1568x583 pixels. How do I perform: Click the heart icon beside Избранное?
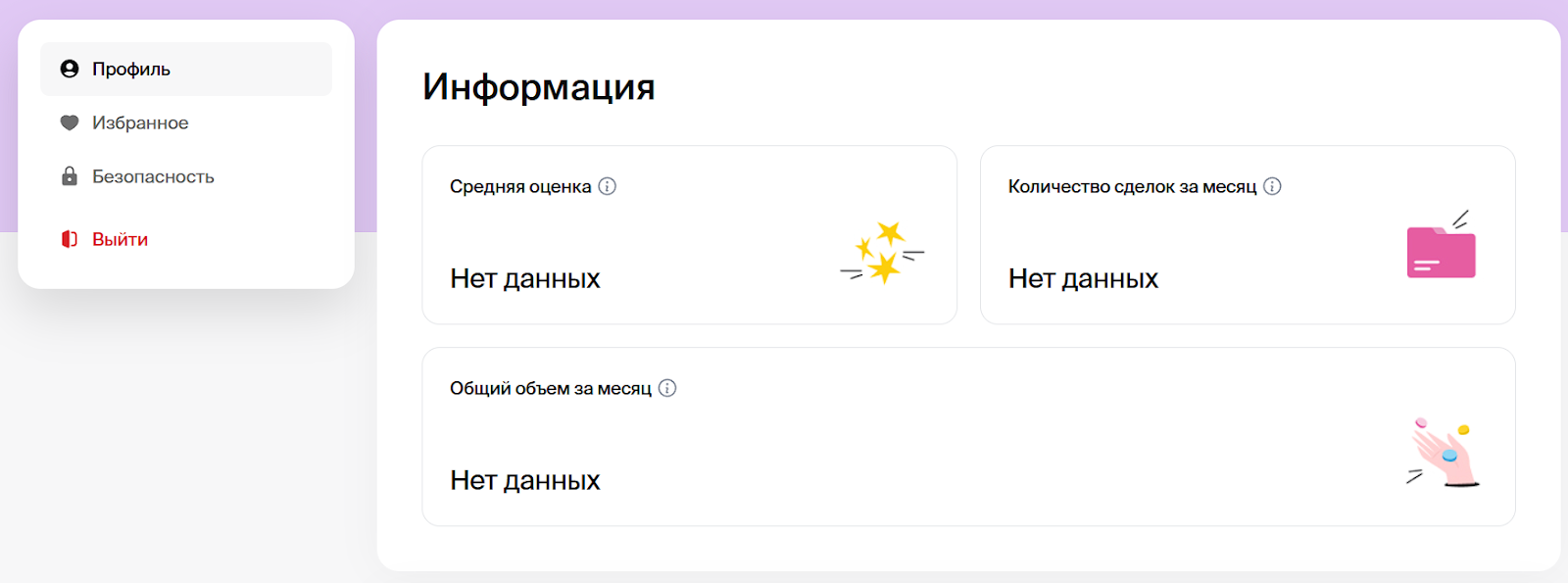[70, 122]
